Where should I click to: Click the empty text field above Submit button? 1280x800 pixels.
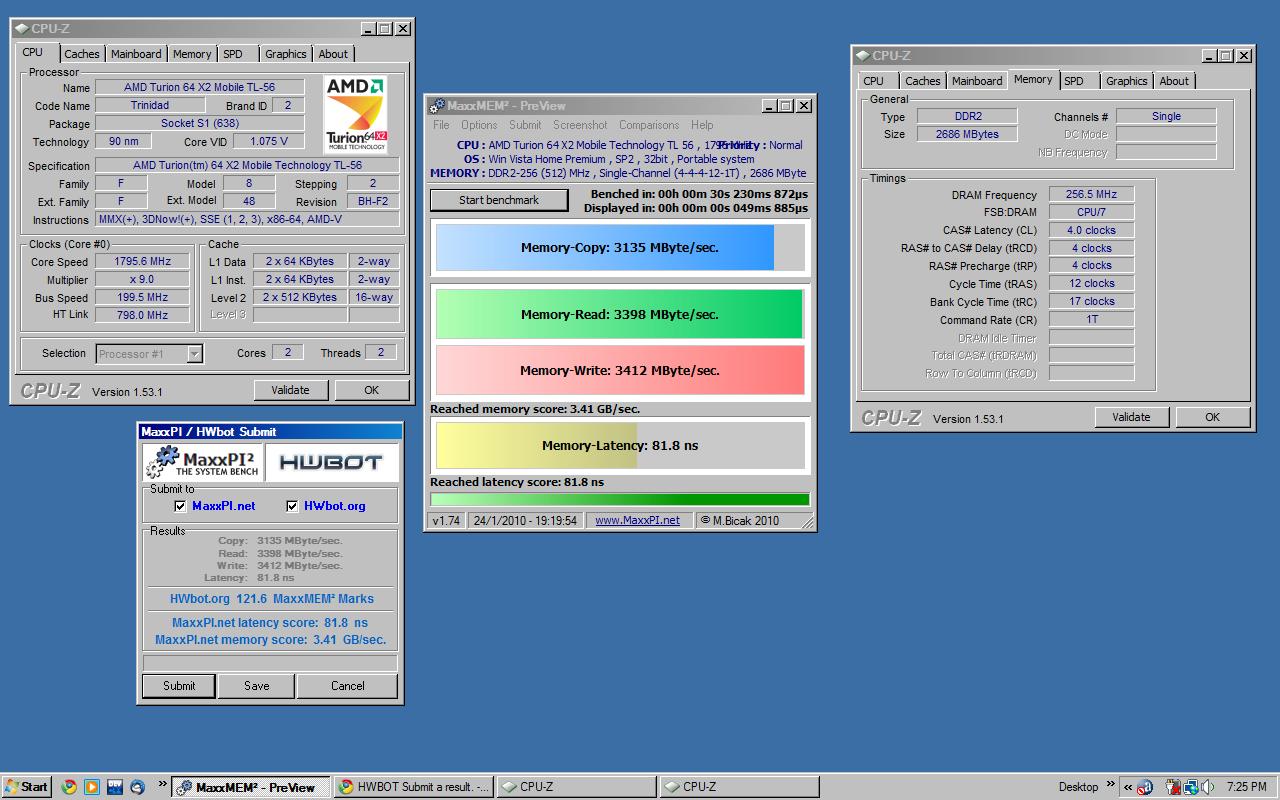270,663
